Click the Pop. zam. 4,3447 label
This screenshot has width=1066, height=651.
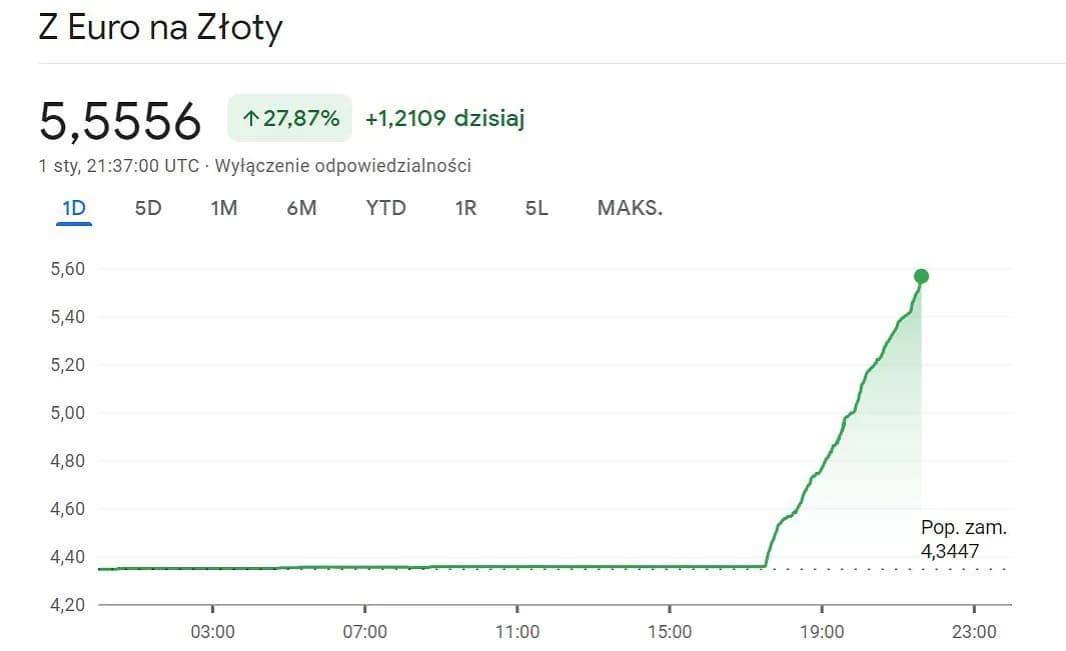coord(964,539)
